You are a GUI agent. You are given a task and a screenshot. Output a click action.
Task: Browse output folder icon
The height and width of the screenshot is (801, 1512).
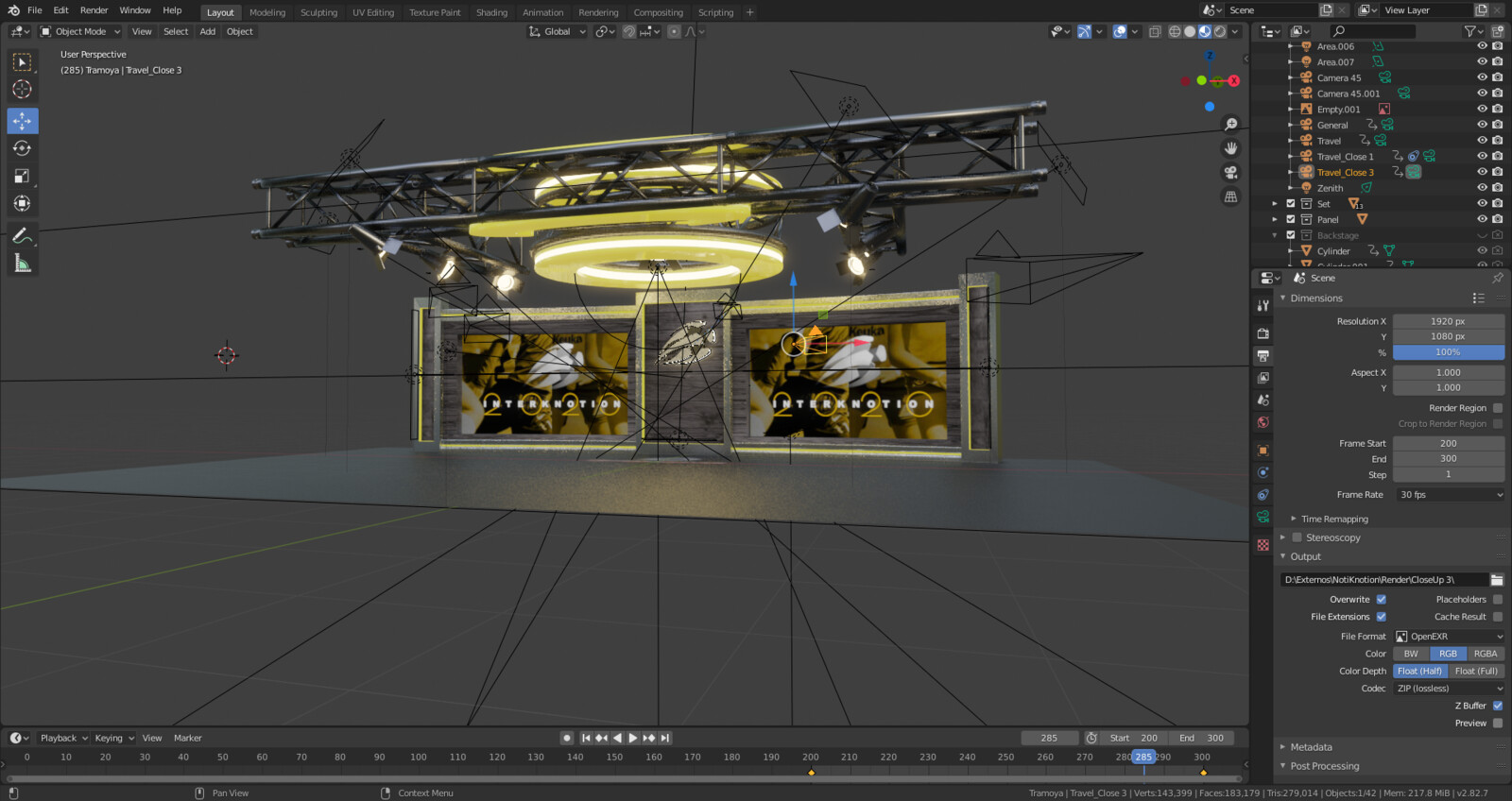pos(1497,580)
